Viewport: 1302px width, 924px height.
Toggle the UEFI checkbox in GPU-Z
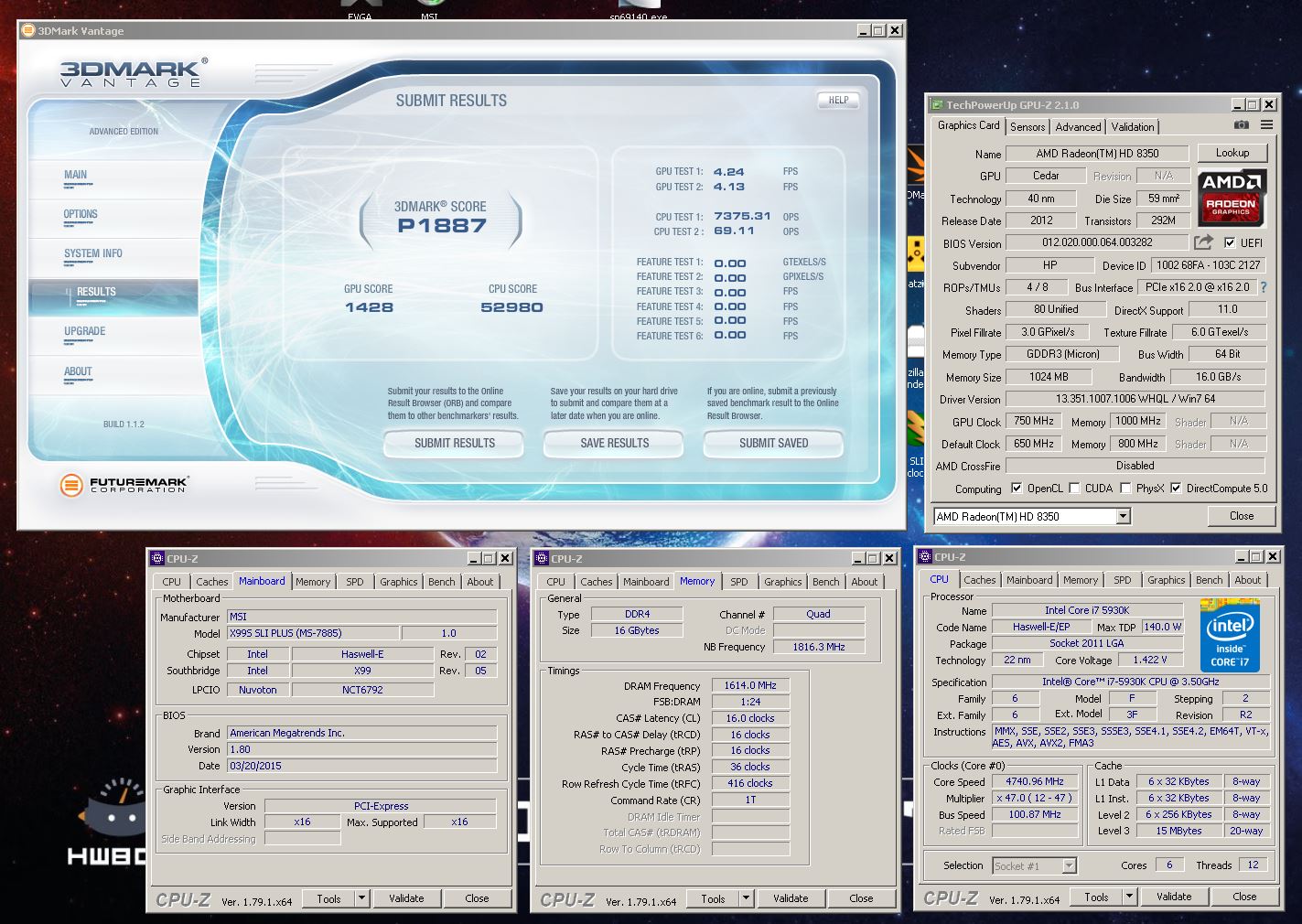[1230, 242]
